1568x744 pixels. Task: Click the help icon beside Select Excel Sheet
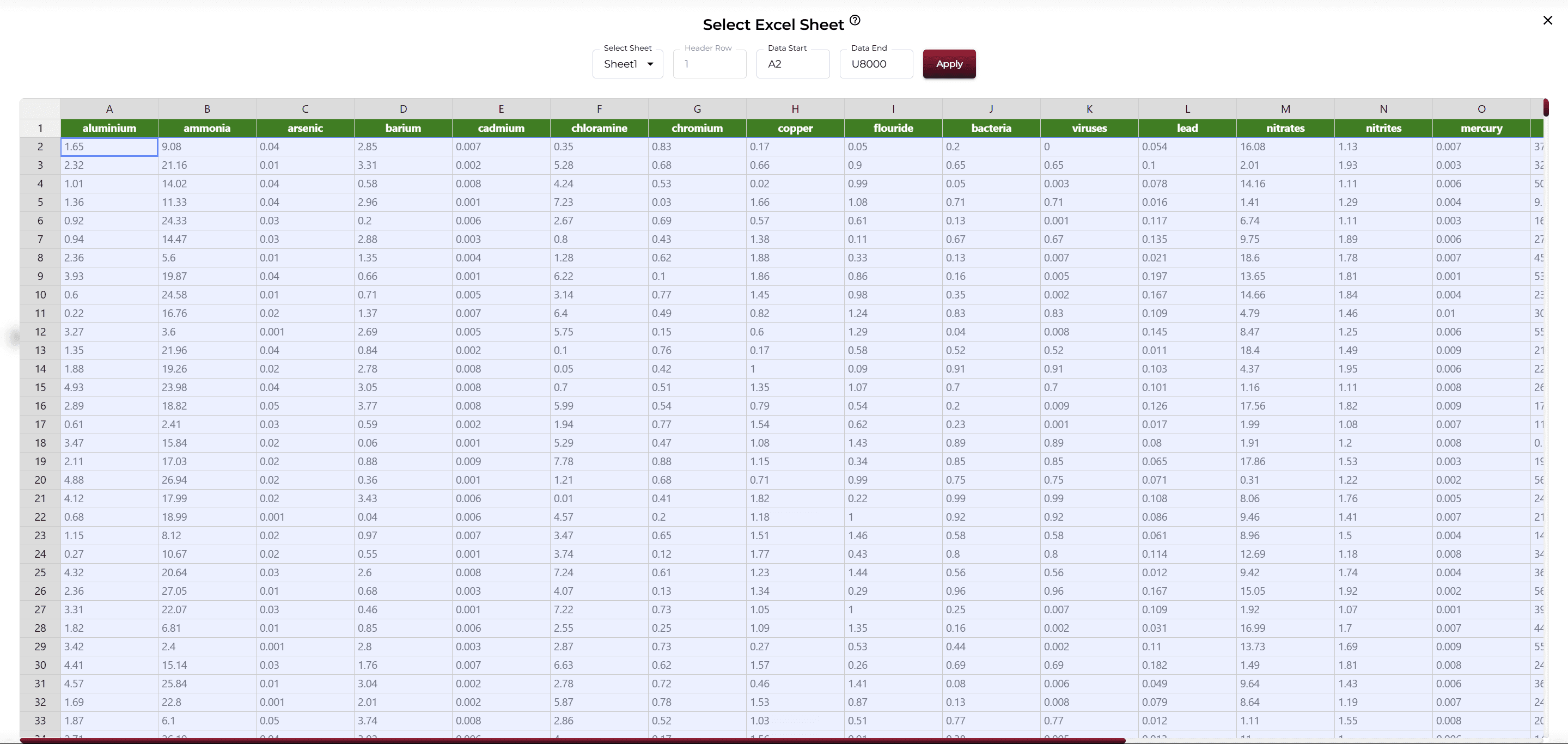pyautogui.click(x=855, y=20)
